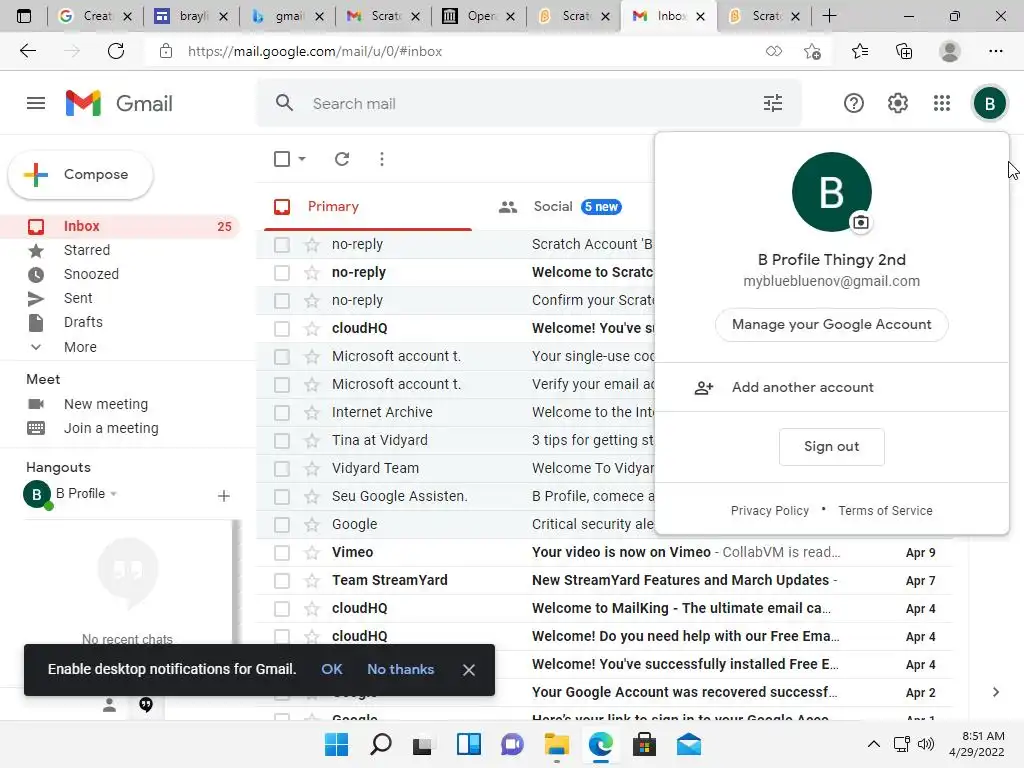Dismiss the desktop notifications banner

click(468, 670)
